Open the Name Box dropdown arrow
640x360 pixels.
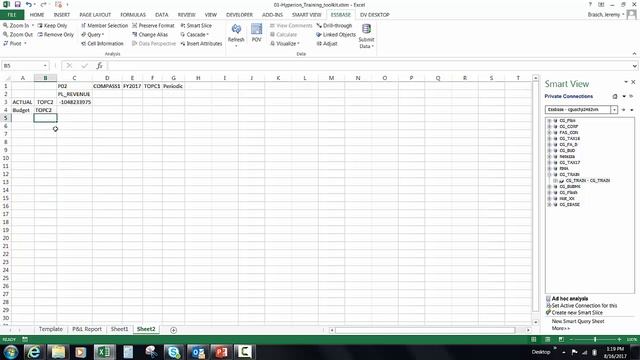(45, 66)
